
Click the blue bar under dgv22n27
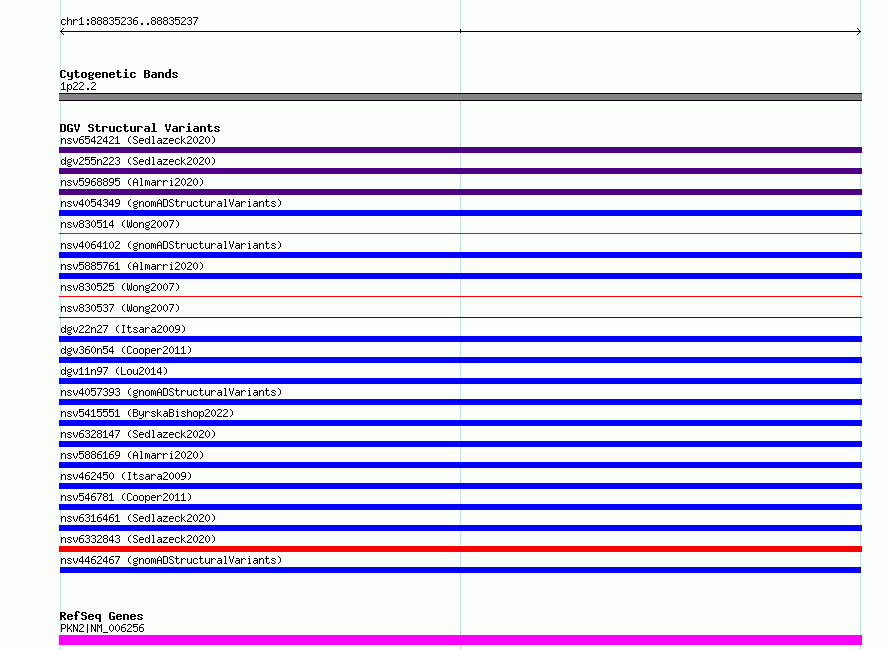click(460, 339)
